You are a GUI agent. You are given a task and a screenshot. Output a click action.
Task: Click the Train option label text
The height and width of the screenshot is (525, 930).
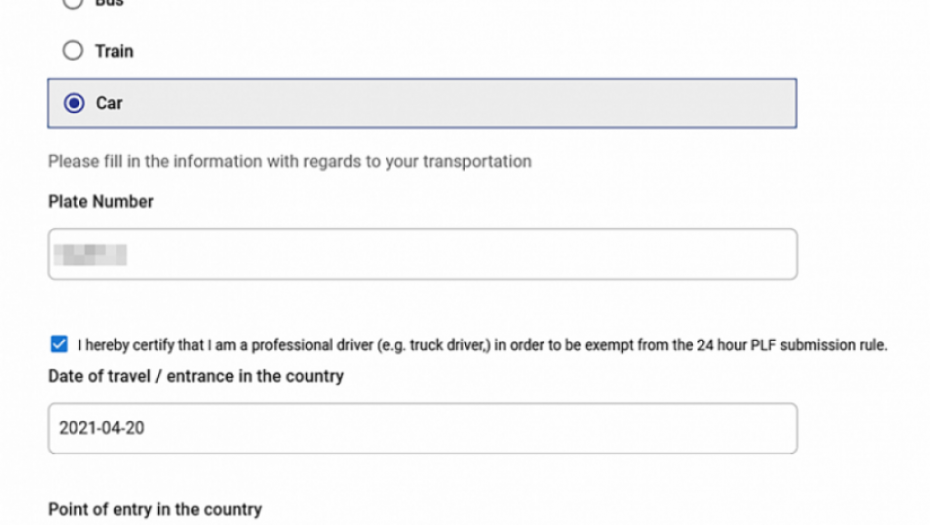pos(114,51)
